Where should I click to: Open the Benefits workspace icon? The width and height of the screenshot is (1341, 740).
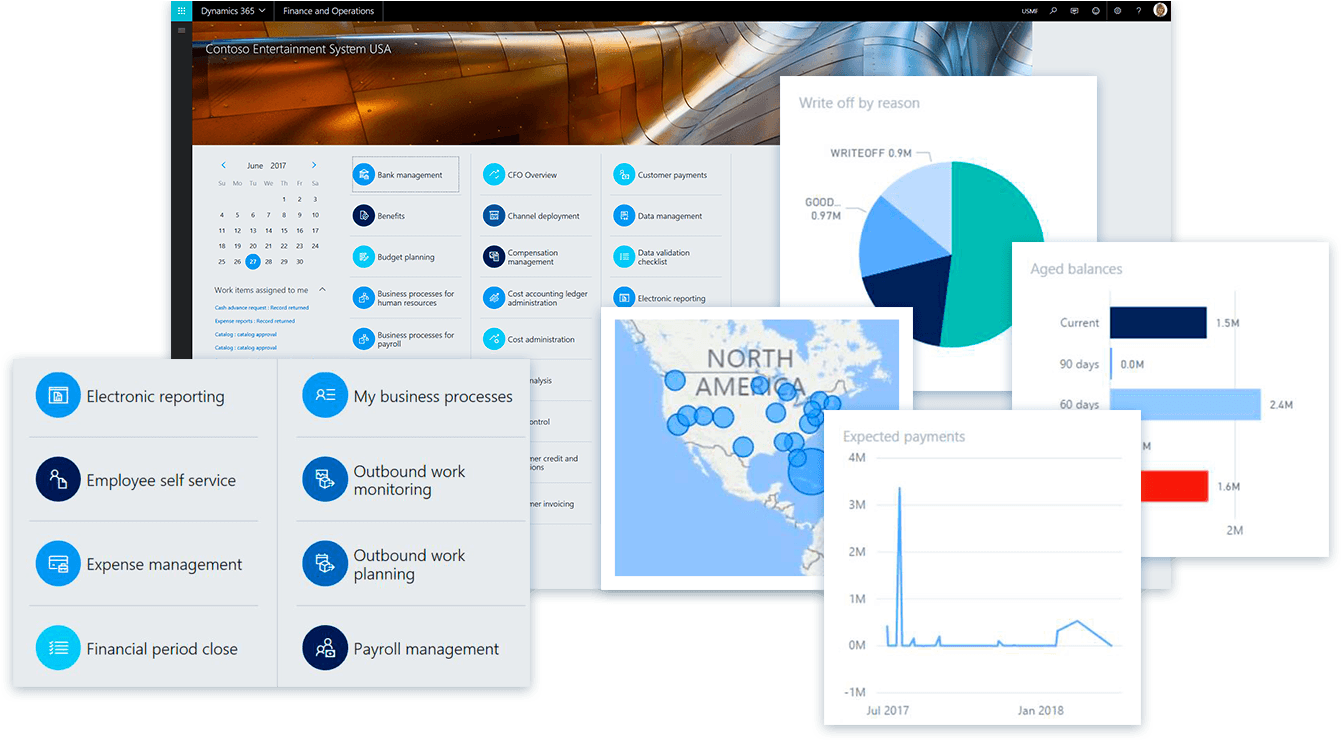click(x=364, y=216)
